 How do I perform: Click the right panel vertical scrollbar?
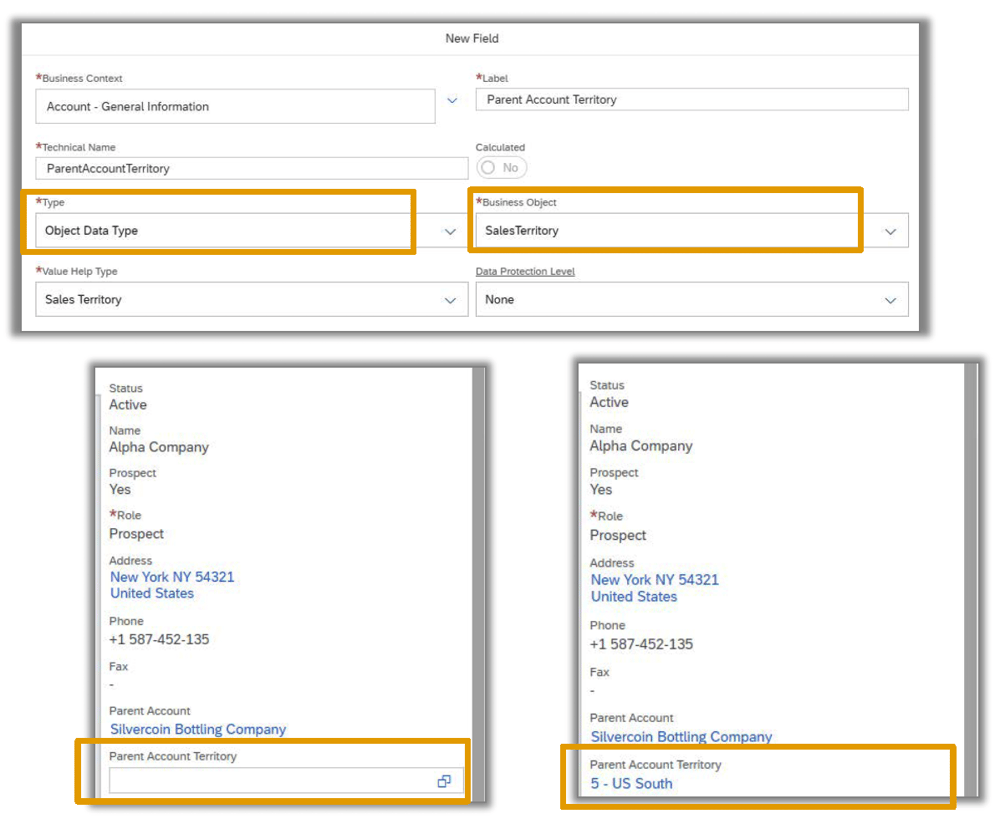971,579
